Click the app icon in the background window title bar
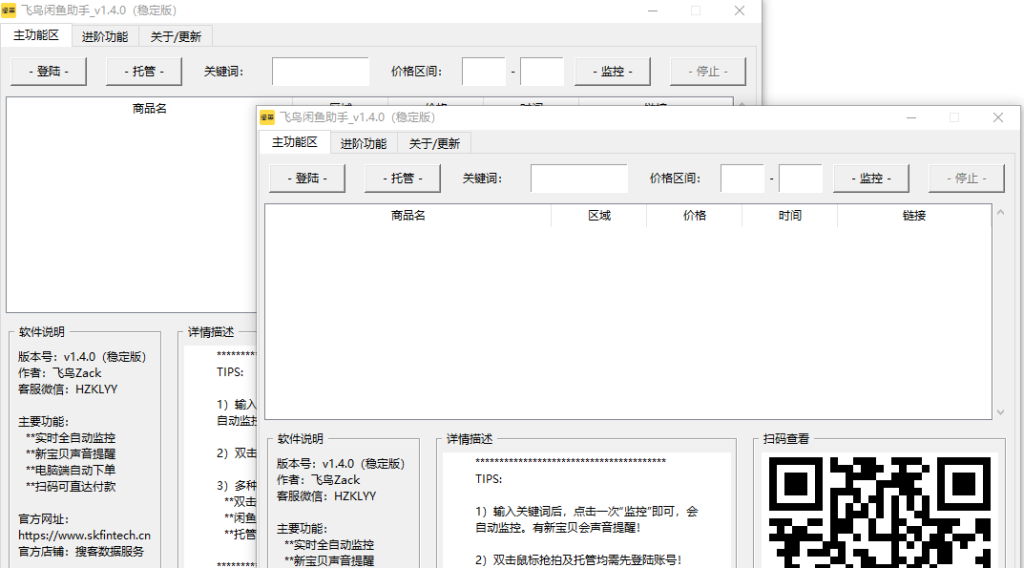 tap(9, 11)
